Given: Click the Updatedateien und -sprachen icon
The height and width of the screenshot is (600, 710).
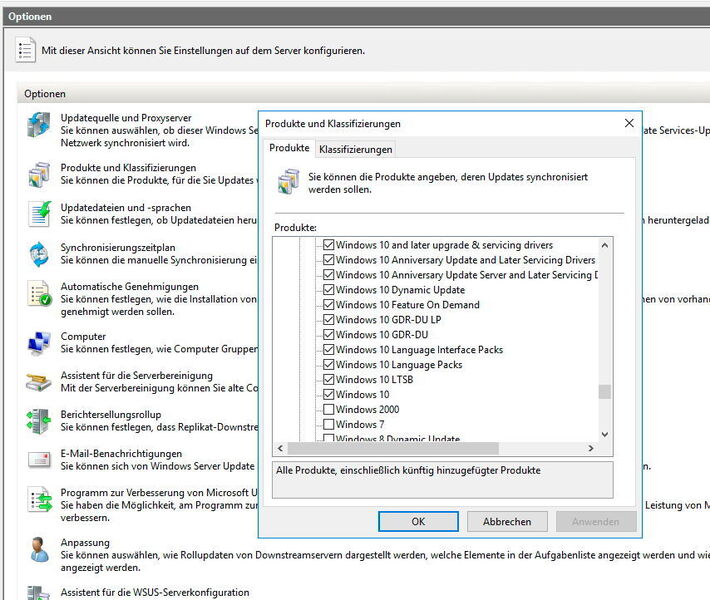Looking at the screenshot, I should point(40,214).
